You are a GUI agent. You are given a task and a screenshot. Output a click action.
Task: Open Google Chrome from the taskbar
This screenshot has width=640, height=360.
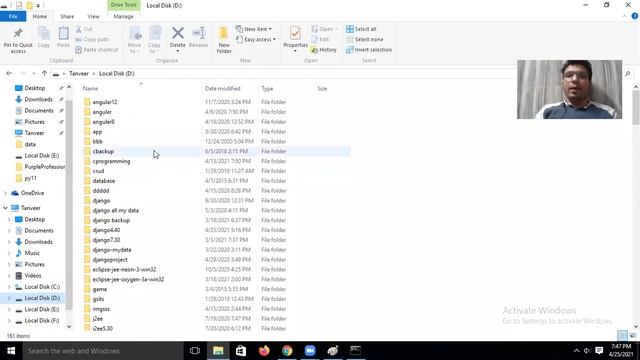click(287, 351)
